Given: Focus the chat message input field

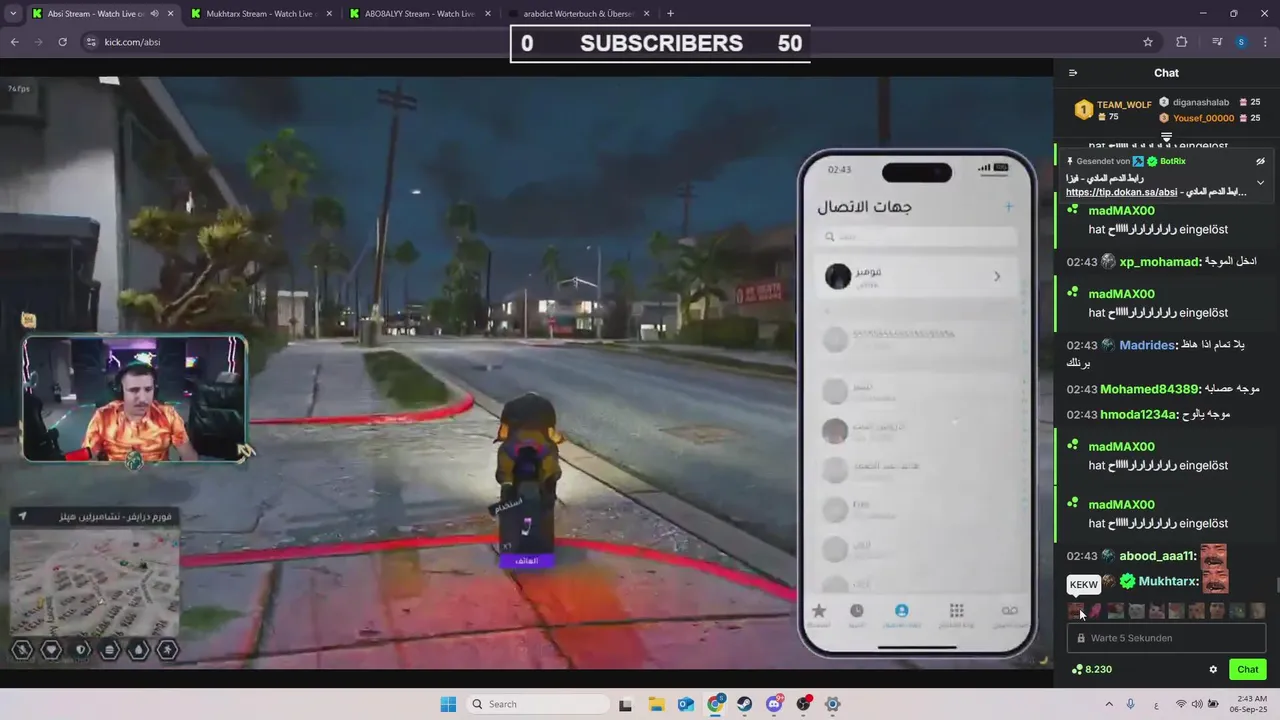Looking at the screenshot, I should [x=1166, y=638].
